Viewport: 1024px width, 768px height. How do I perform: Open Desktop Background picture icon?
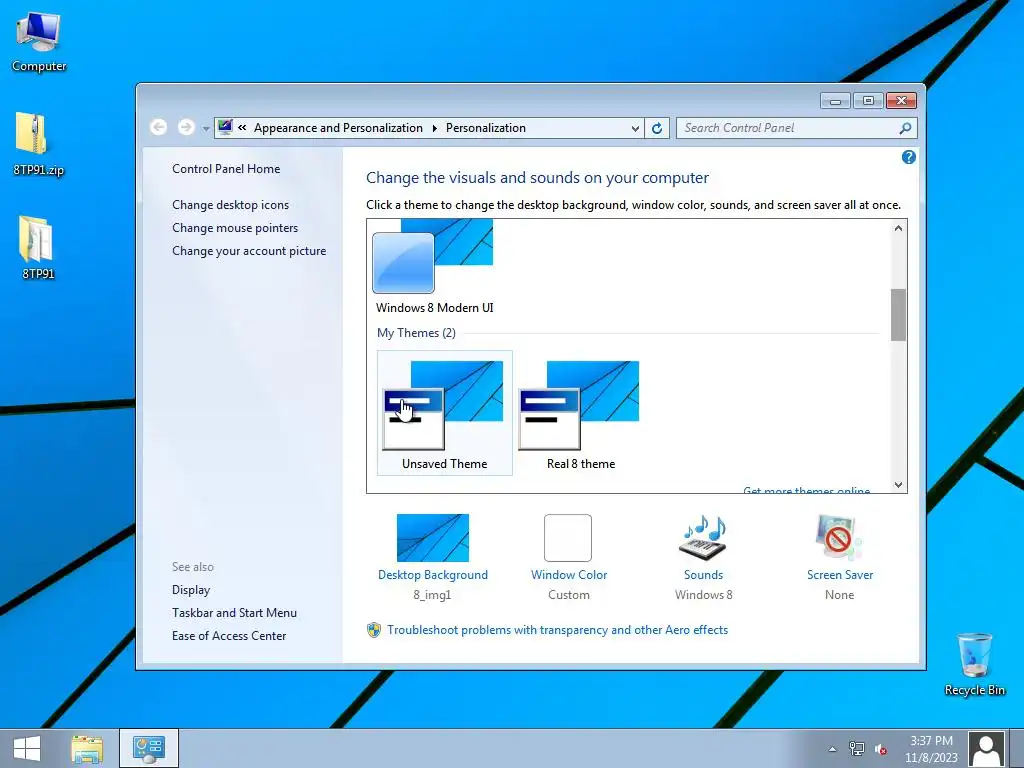coord(432,537)
